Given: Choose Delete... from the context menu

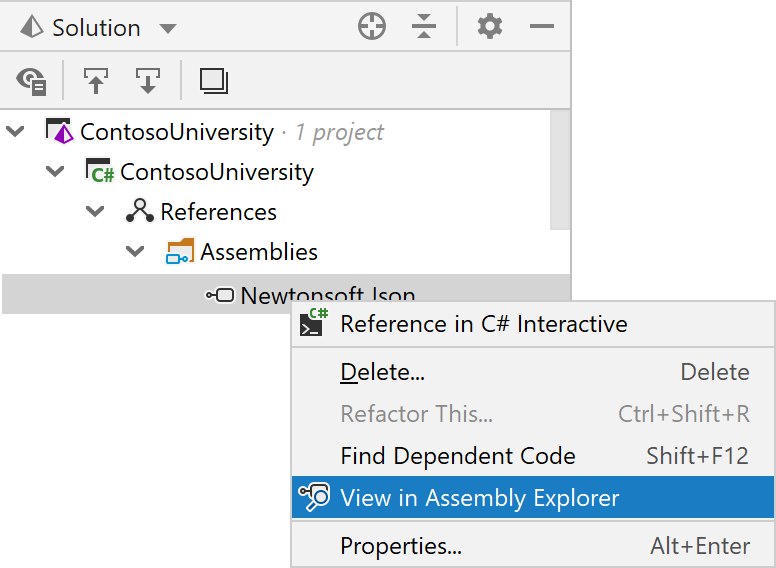Looking at the screenshot, I should pos(533,372).
